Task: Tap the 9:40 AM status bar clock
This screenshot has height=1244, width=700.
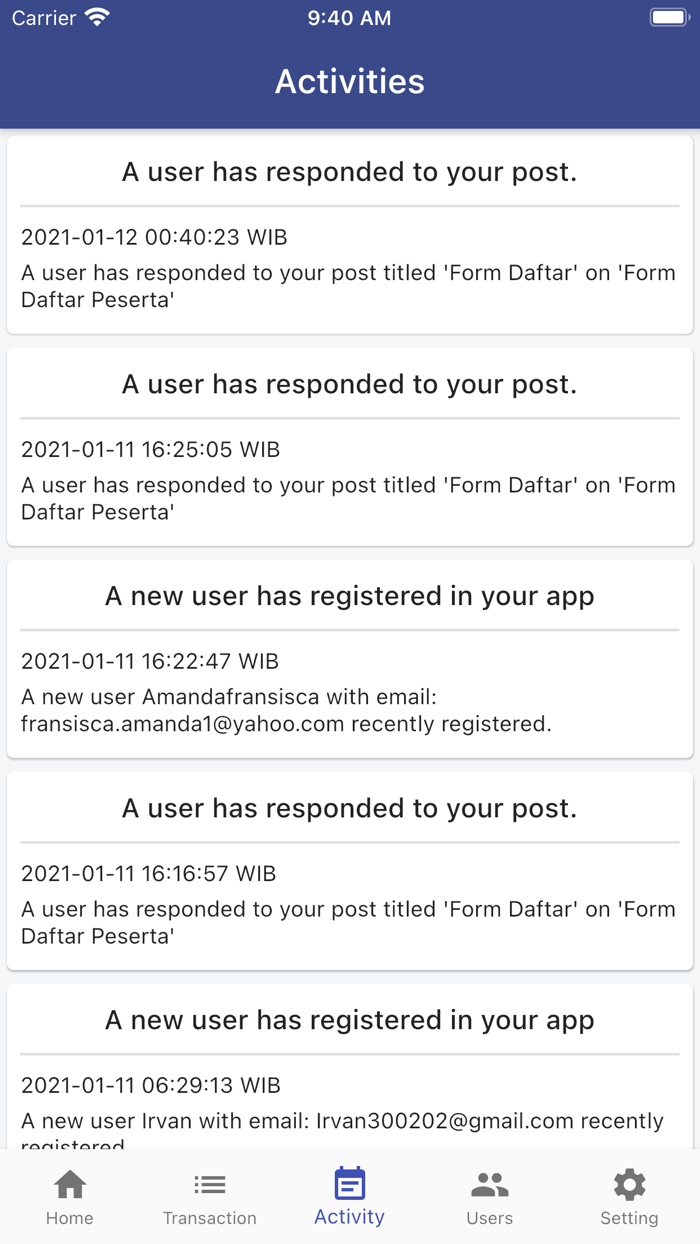Action: tap(349, 18)
